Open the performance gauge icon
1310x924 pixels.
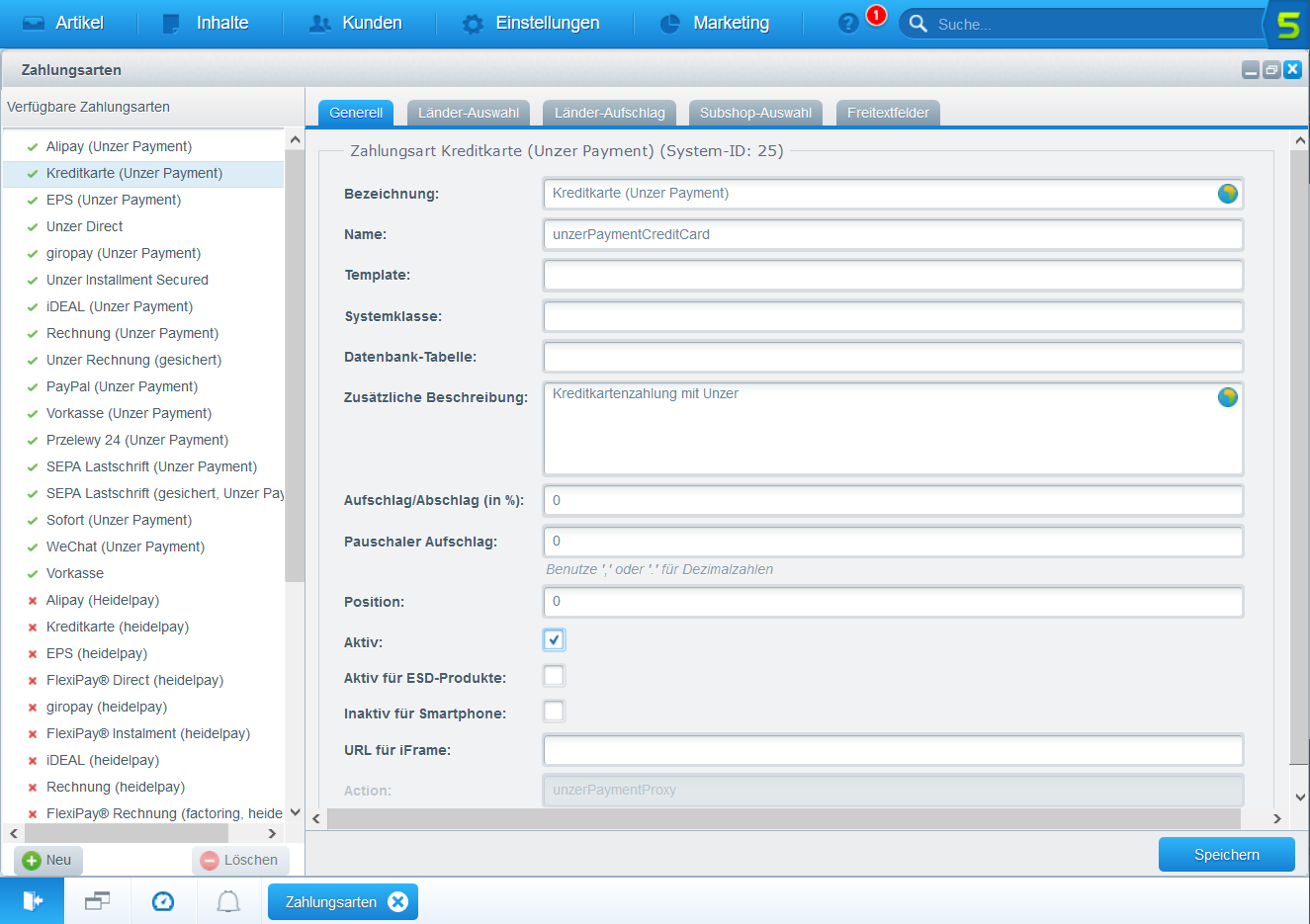click(163, 900)
